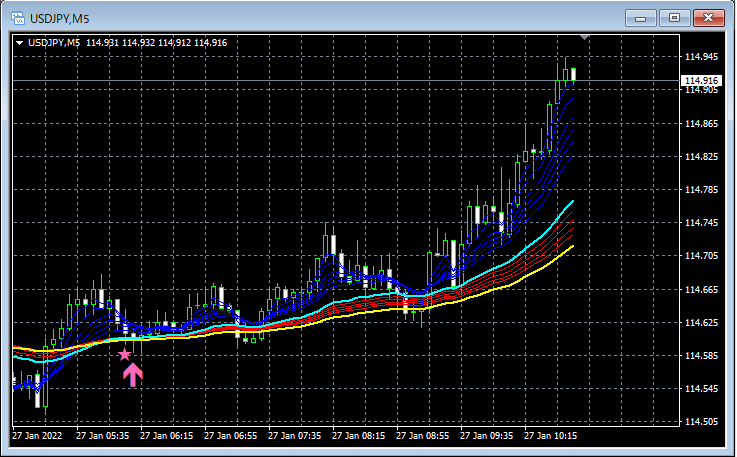Click the 27 Jan 2022 time label
Image resolution: width=737 pixels, height=457 pixels.
[x=37, y=436]
